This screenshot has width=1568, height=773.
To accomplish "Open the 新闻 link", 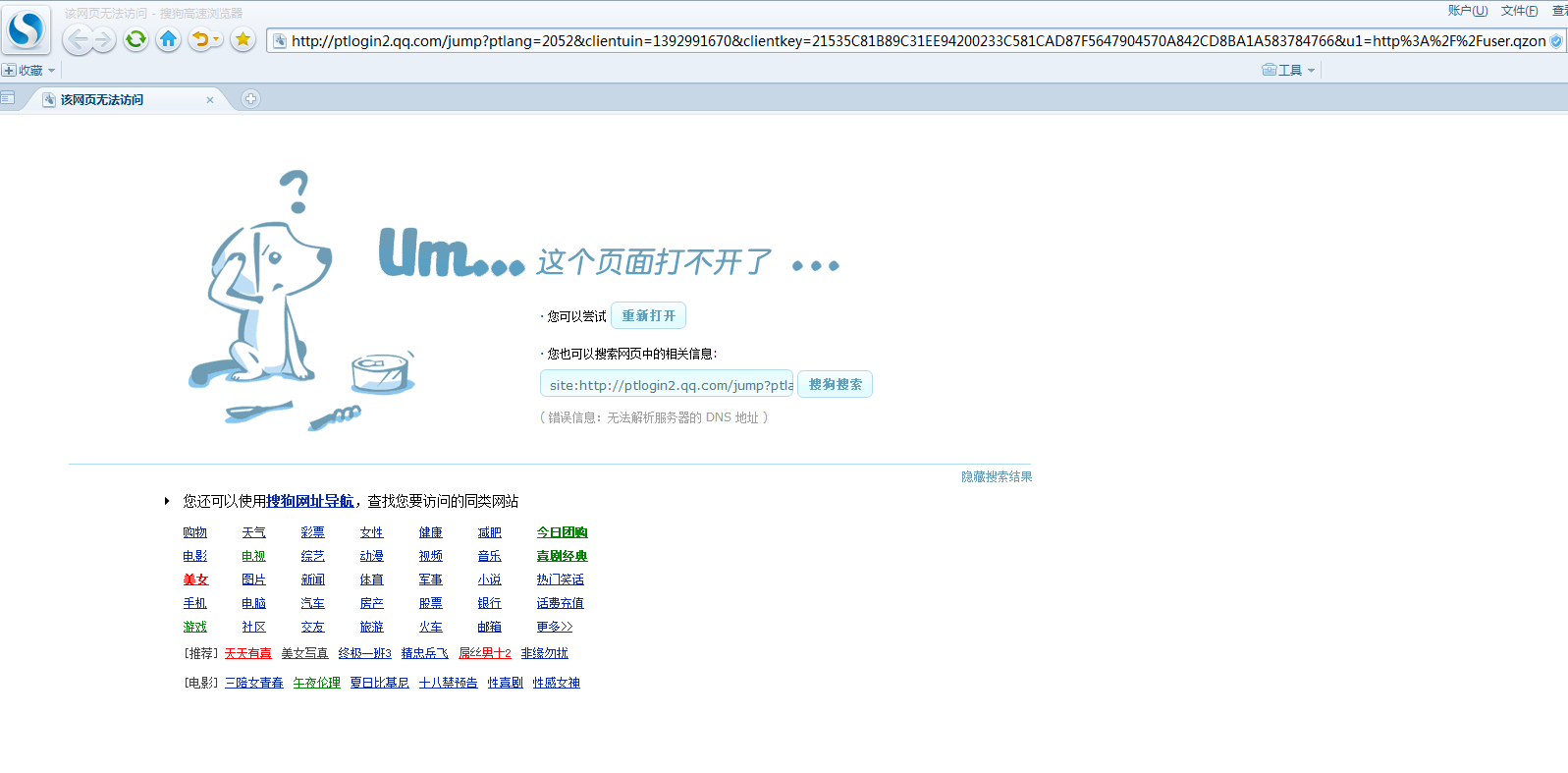I will 312,580.
